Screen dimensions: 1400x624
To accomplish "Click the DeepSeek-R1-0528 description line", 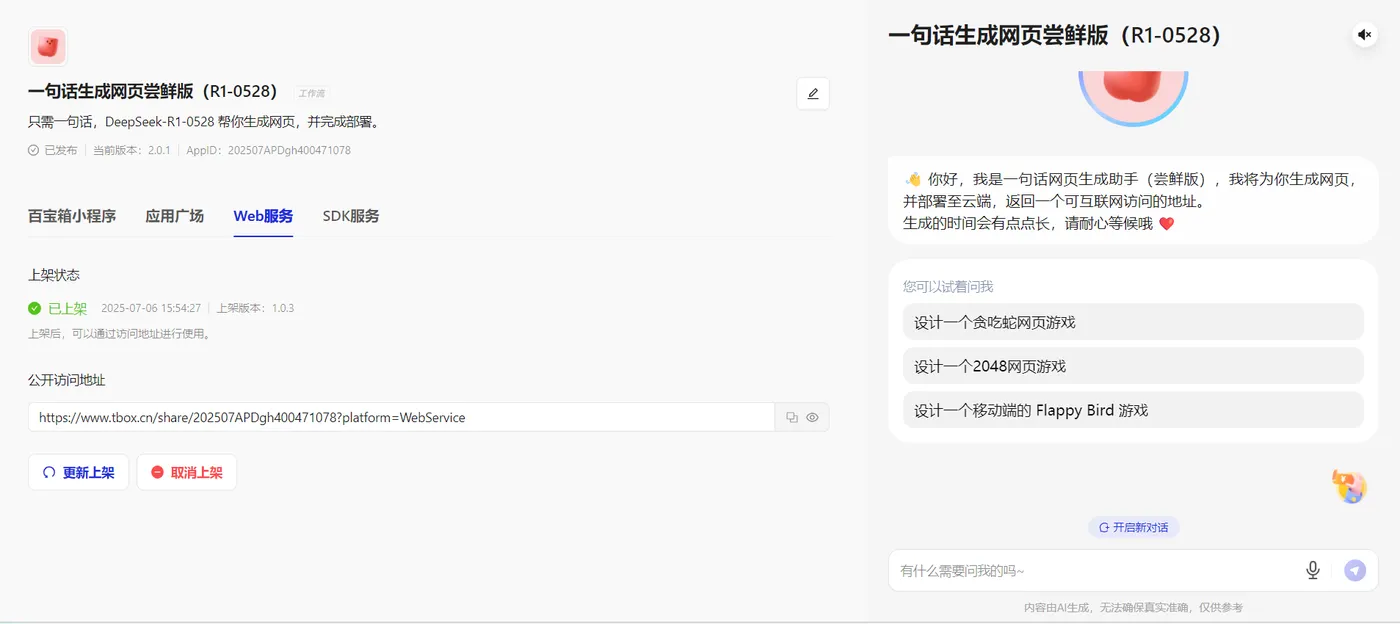I will point(205,122).
